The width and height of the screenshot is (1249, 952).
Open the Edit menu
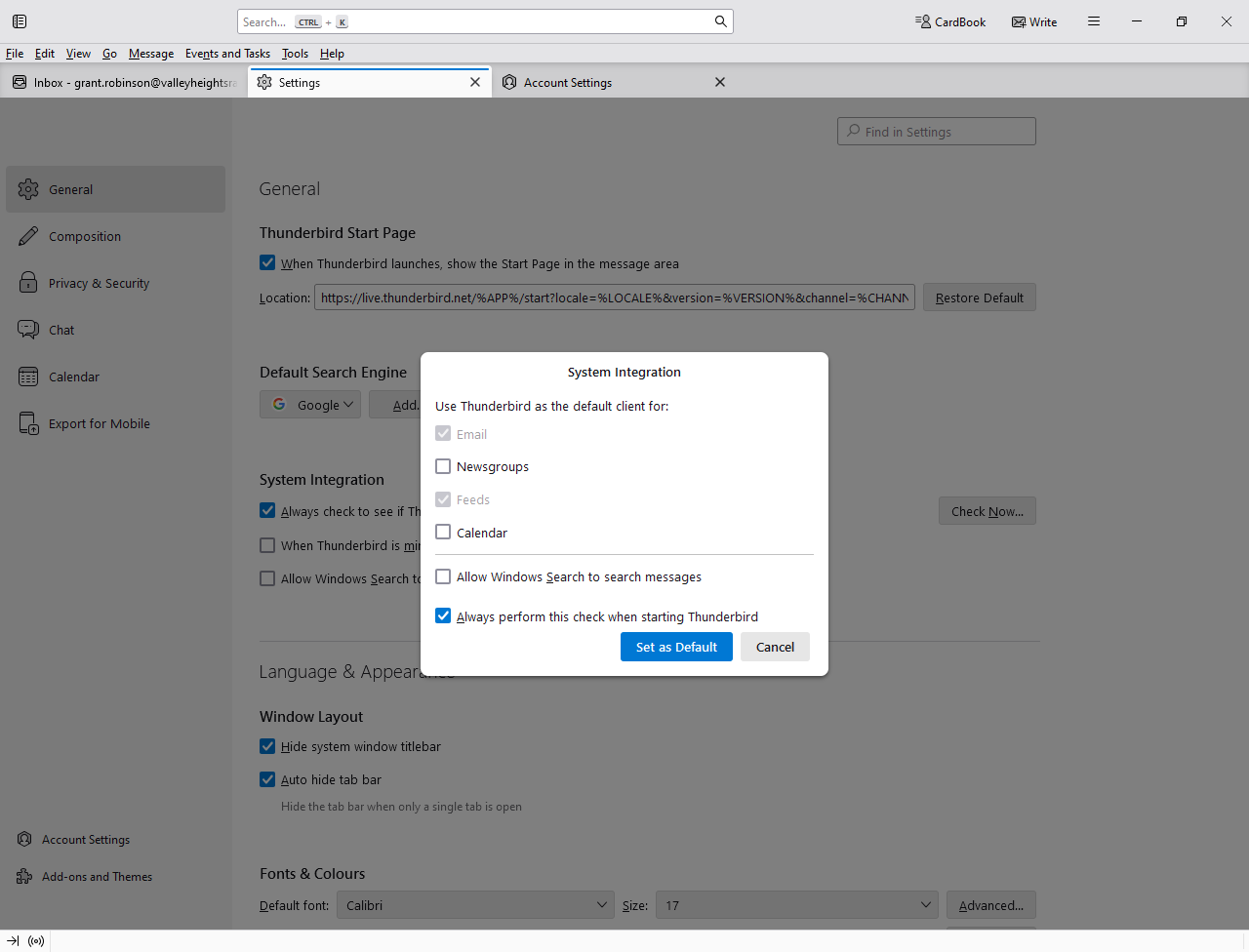(45, 54)
